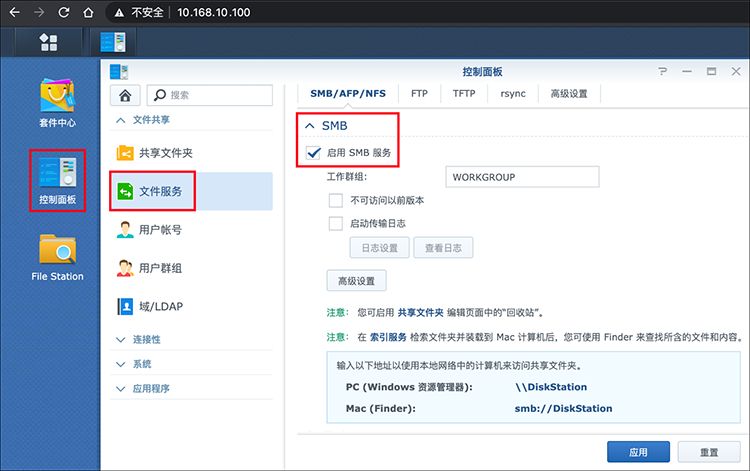Click the Control Panel window title icon

tap(119, 72)
